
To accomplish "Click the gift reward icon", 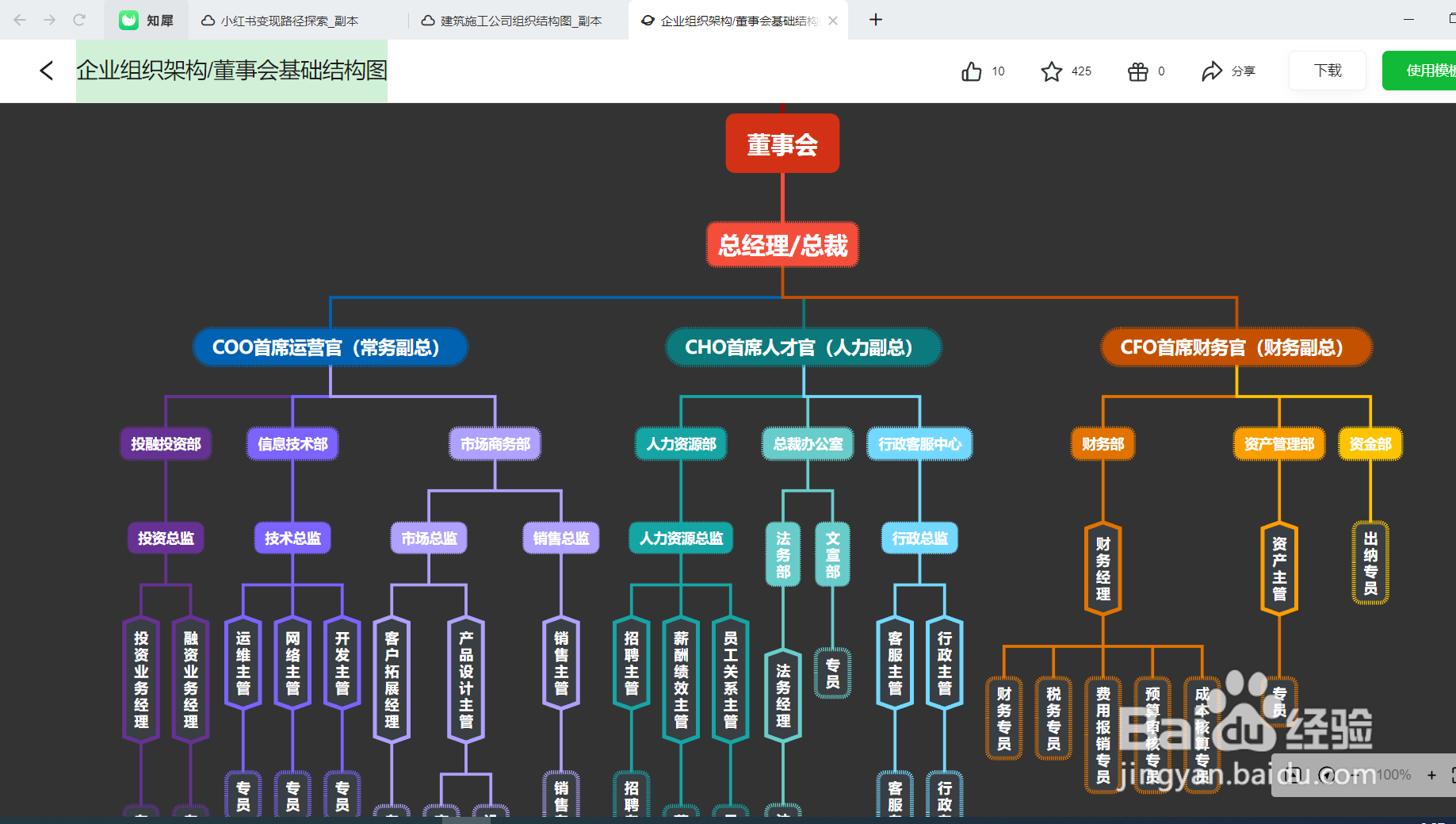I will point(1138,71).
